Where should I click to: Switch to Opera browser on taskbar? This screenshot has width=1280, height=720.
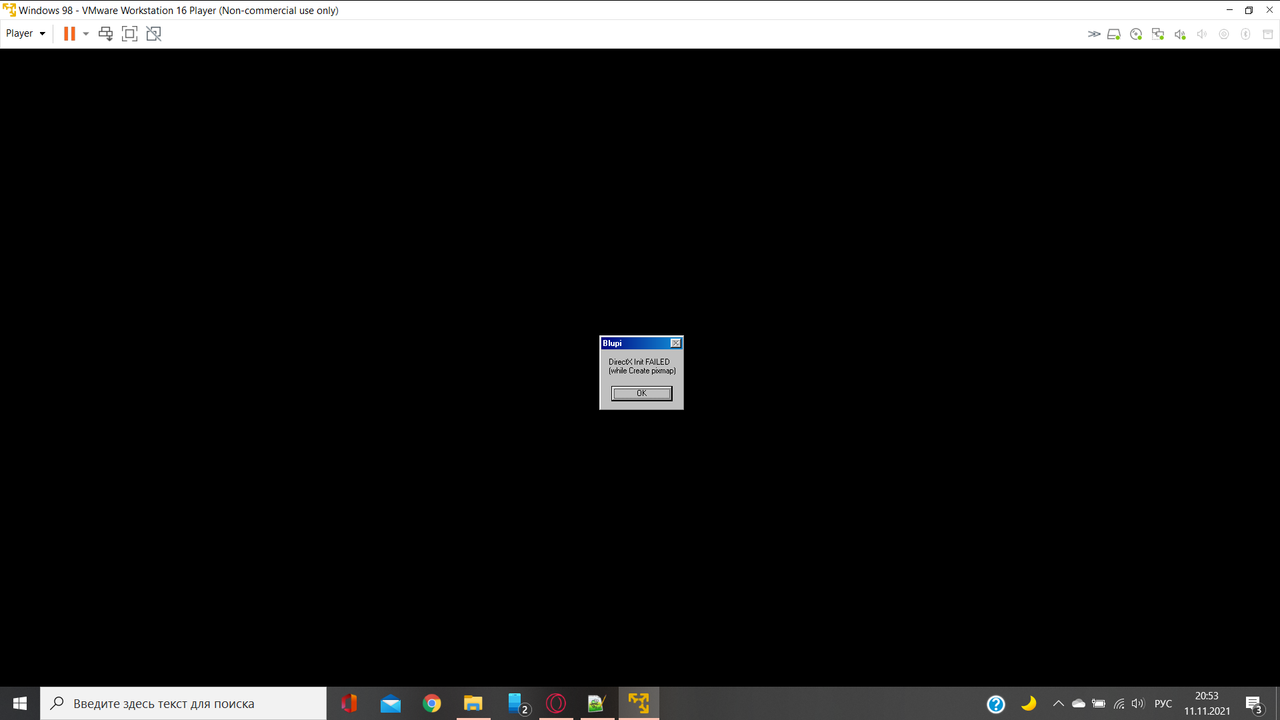coord(555,703)
